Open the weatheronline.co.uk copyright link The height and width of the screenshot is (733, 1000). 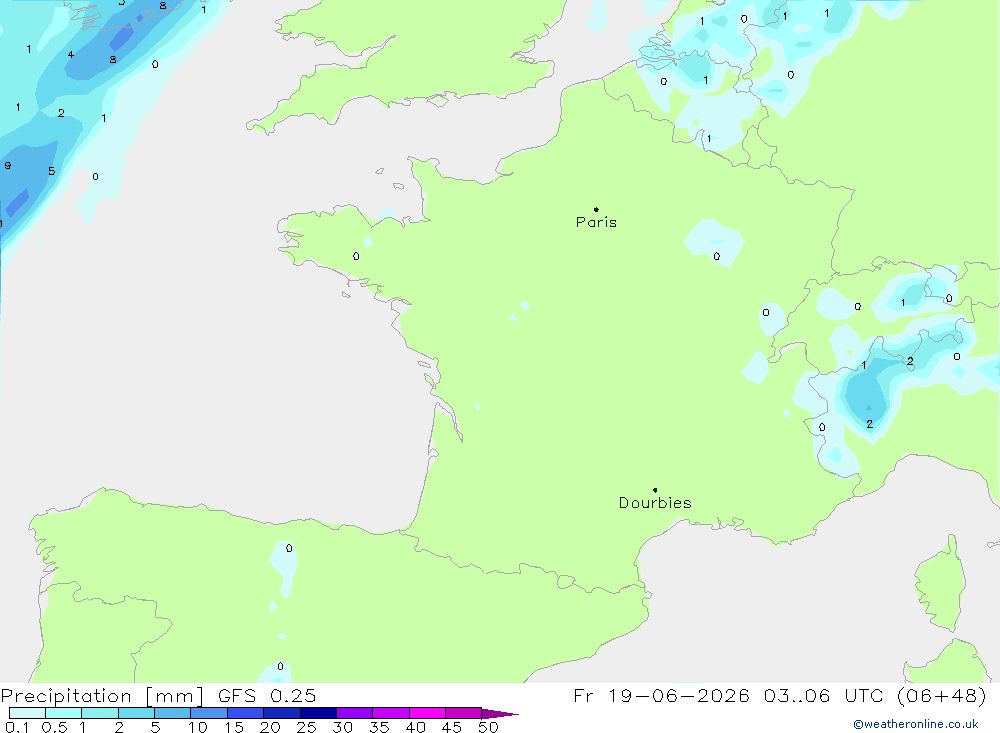click(x=916, y=724)
